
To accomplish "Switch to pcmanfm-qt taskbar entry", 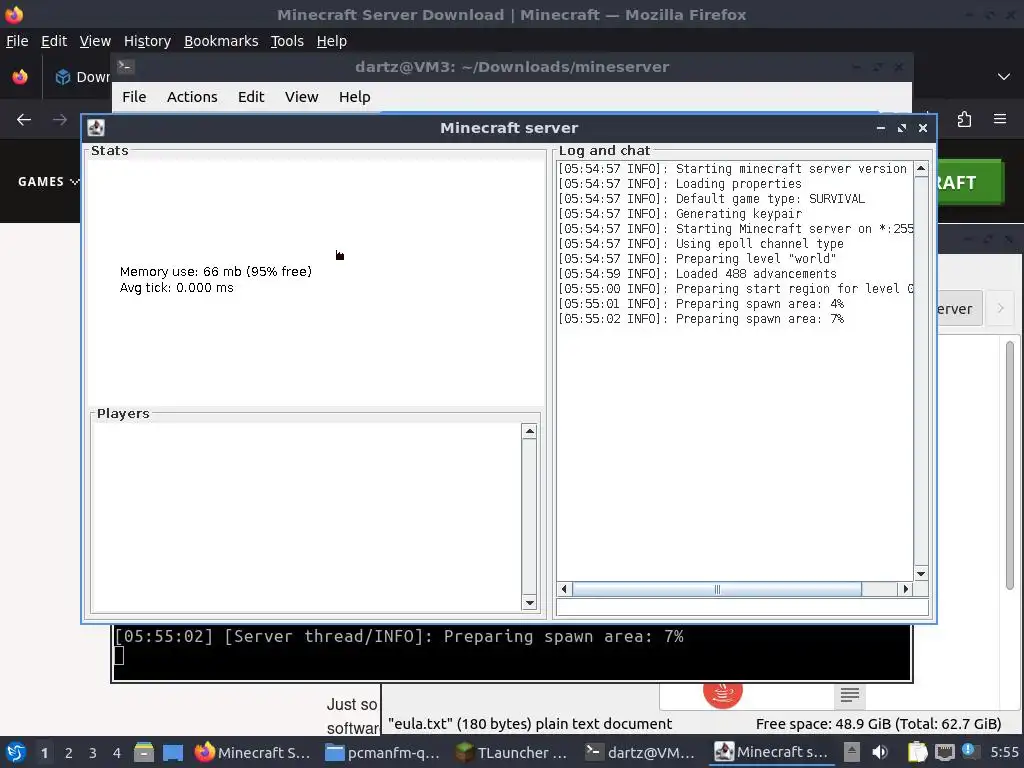I will tap(383, 752).
